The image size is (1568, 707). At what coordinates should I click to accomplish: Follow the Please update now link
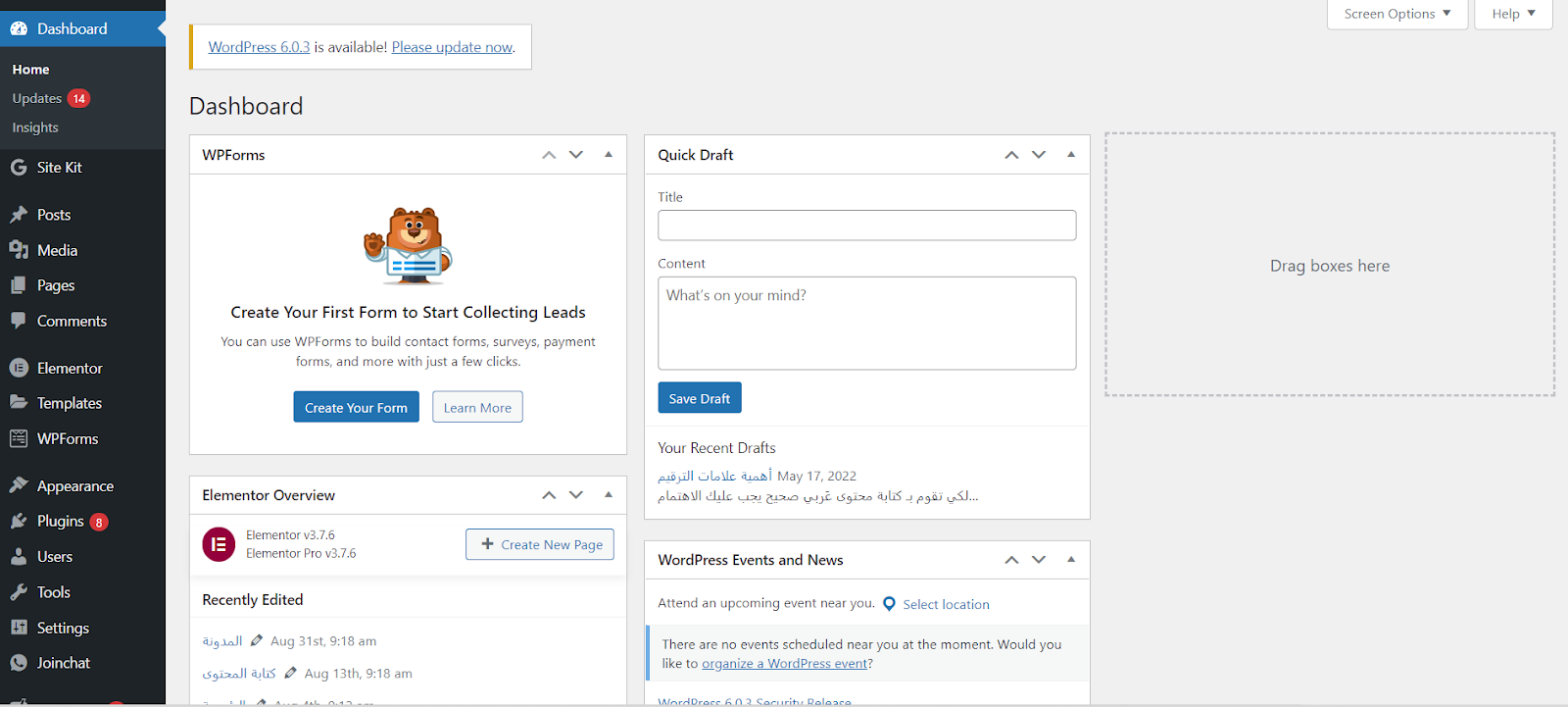452,47
